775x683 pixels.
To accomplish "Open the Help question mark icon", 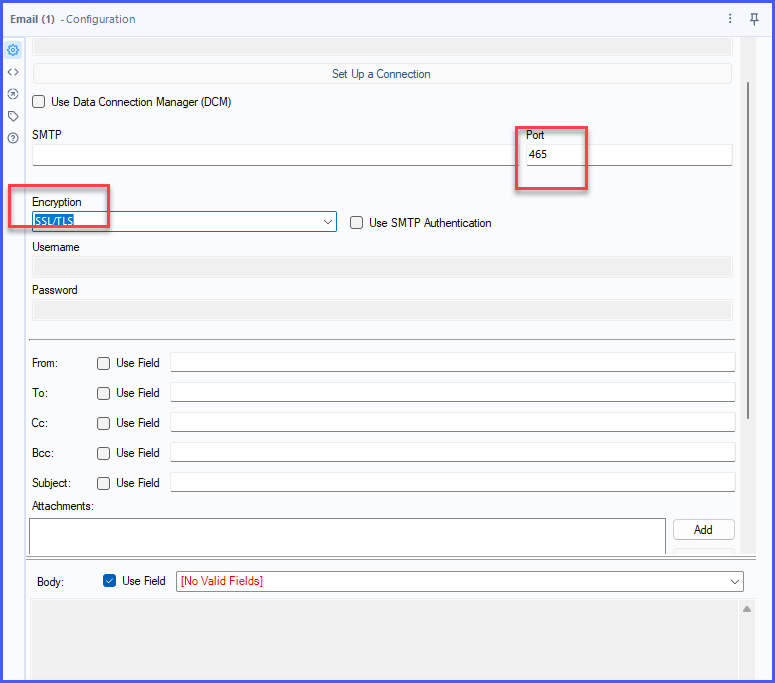I will point(13,138).
